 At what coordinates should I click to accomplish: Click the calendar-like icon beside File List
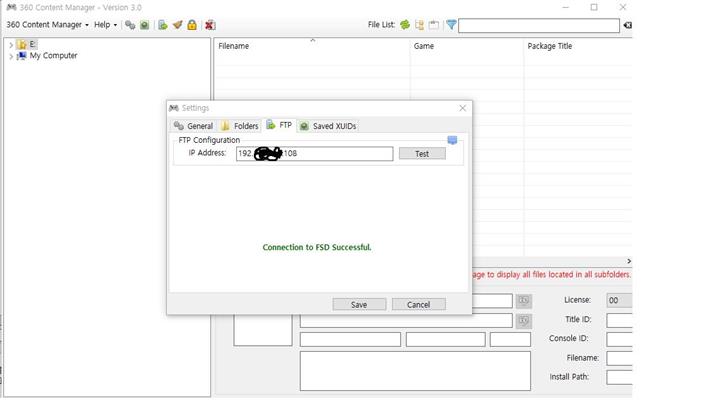click(434, 25)
